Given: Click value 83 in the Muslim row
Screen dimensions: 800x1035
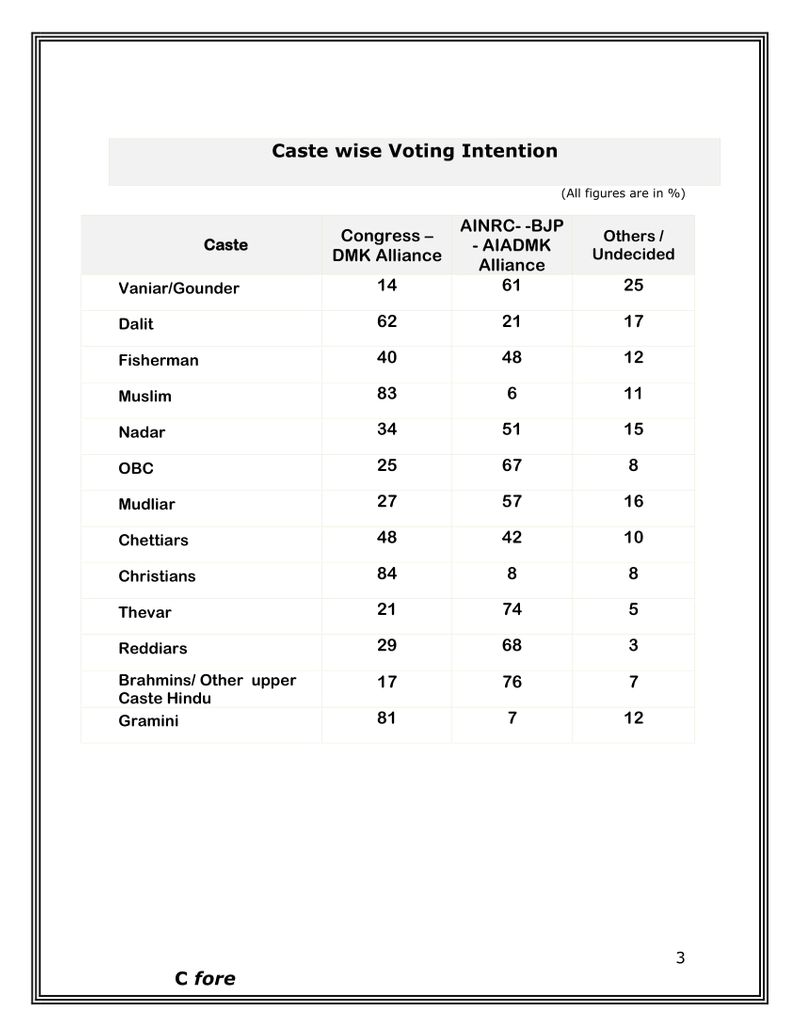Looking at the screenshot, I should click(387, 394).
